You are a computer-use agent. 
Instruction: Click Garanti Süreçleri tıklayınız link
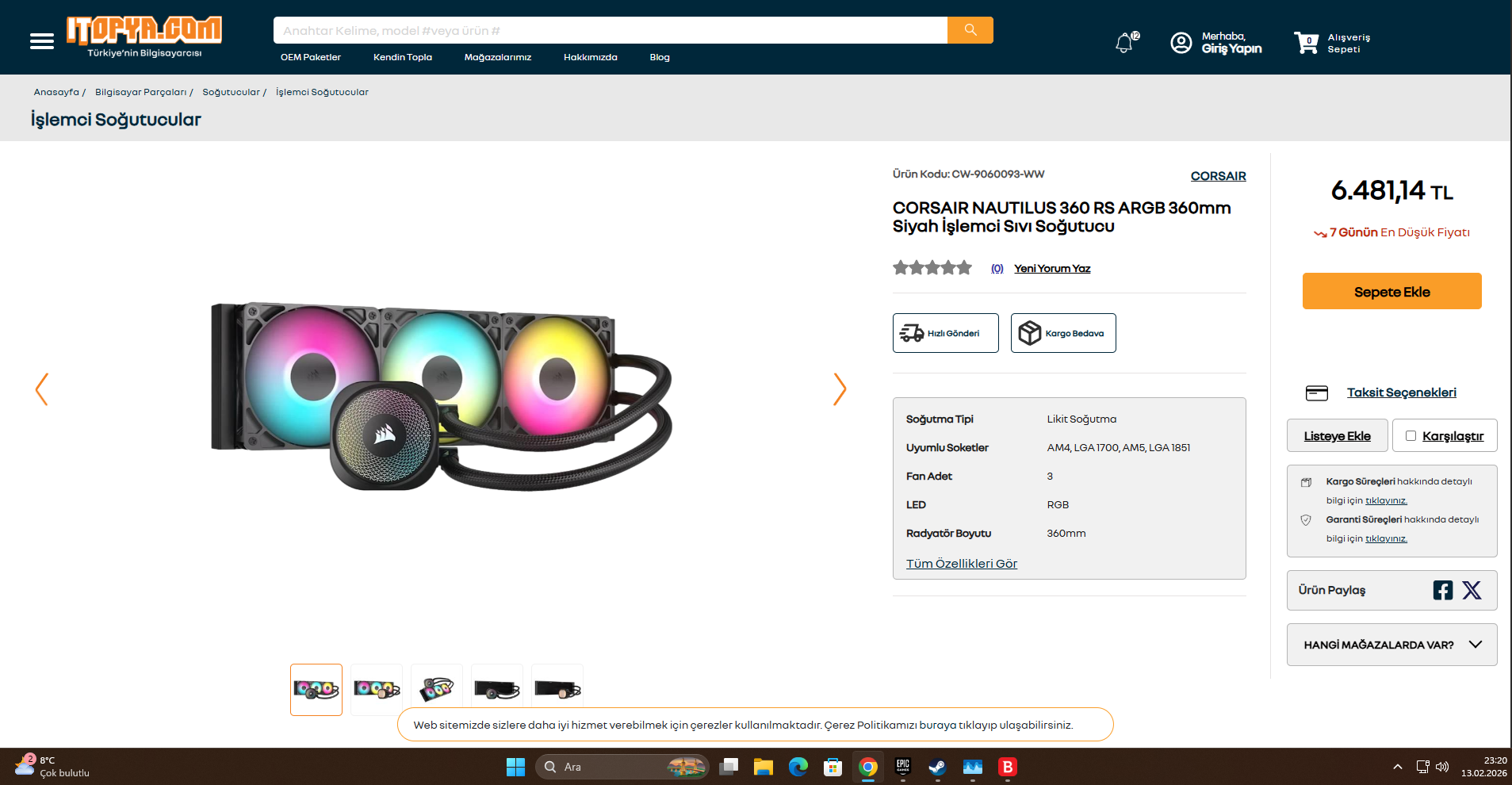1386,538
